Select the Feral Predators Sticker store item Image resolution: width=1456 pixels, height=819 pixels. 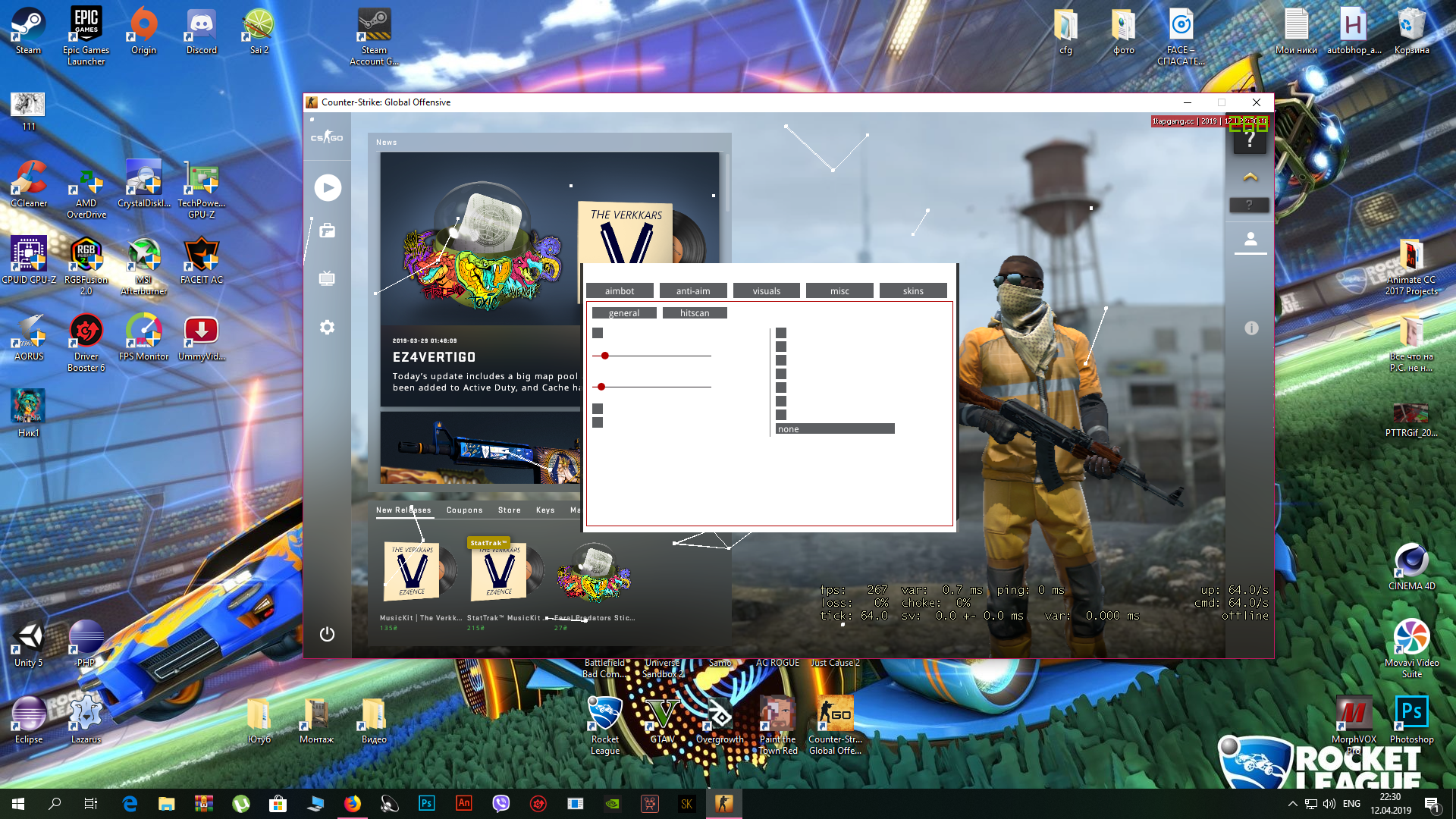[595, 584]
